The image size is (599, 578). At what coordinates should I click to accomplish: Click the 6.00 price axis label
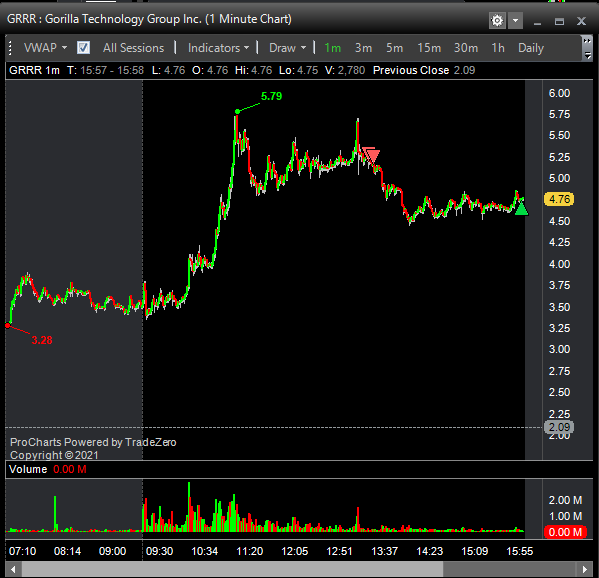(x=559, y=93)
